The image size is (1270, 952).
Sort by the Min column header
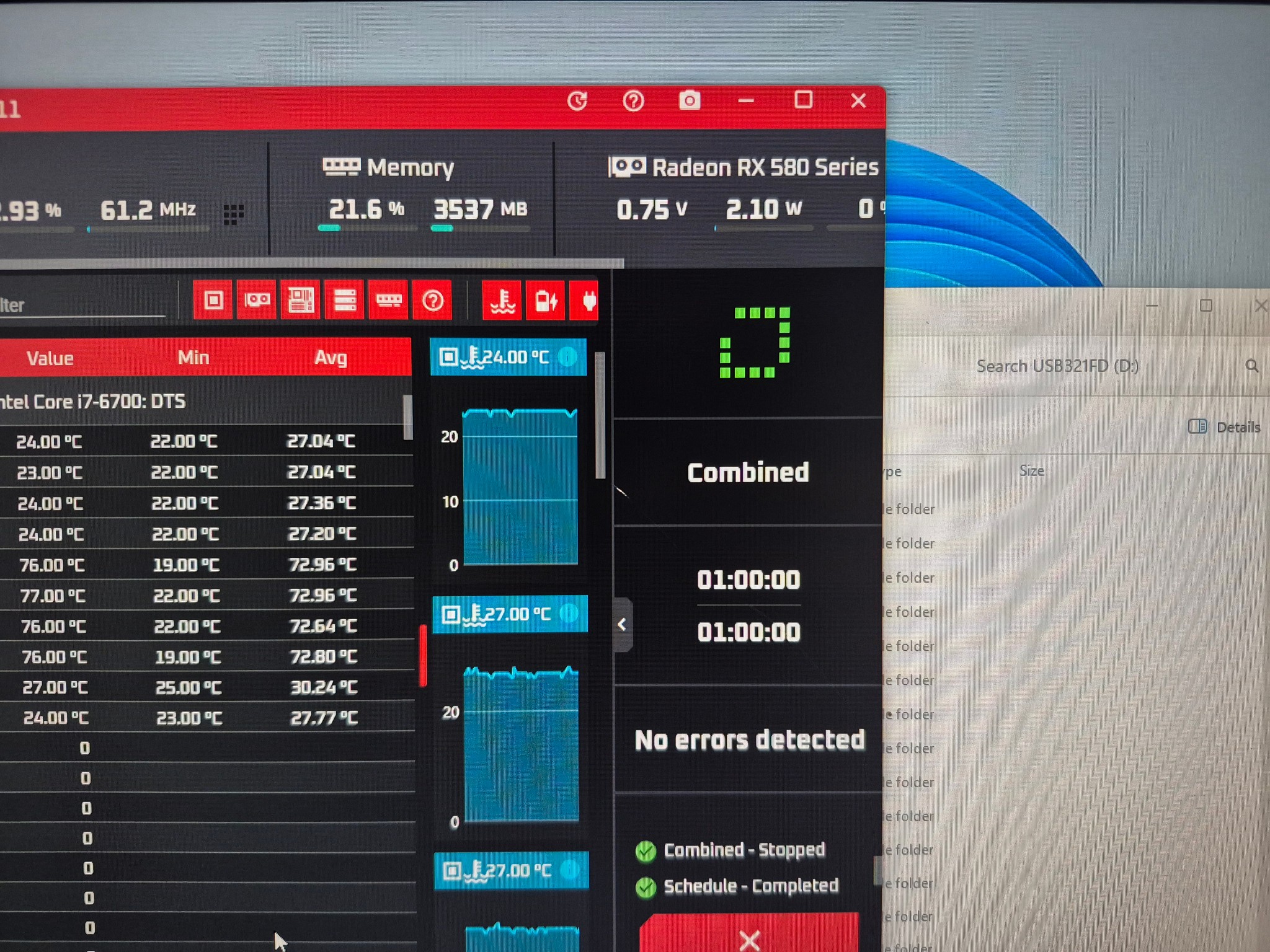(x=193, y=358)
